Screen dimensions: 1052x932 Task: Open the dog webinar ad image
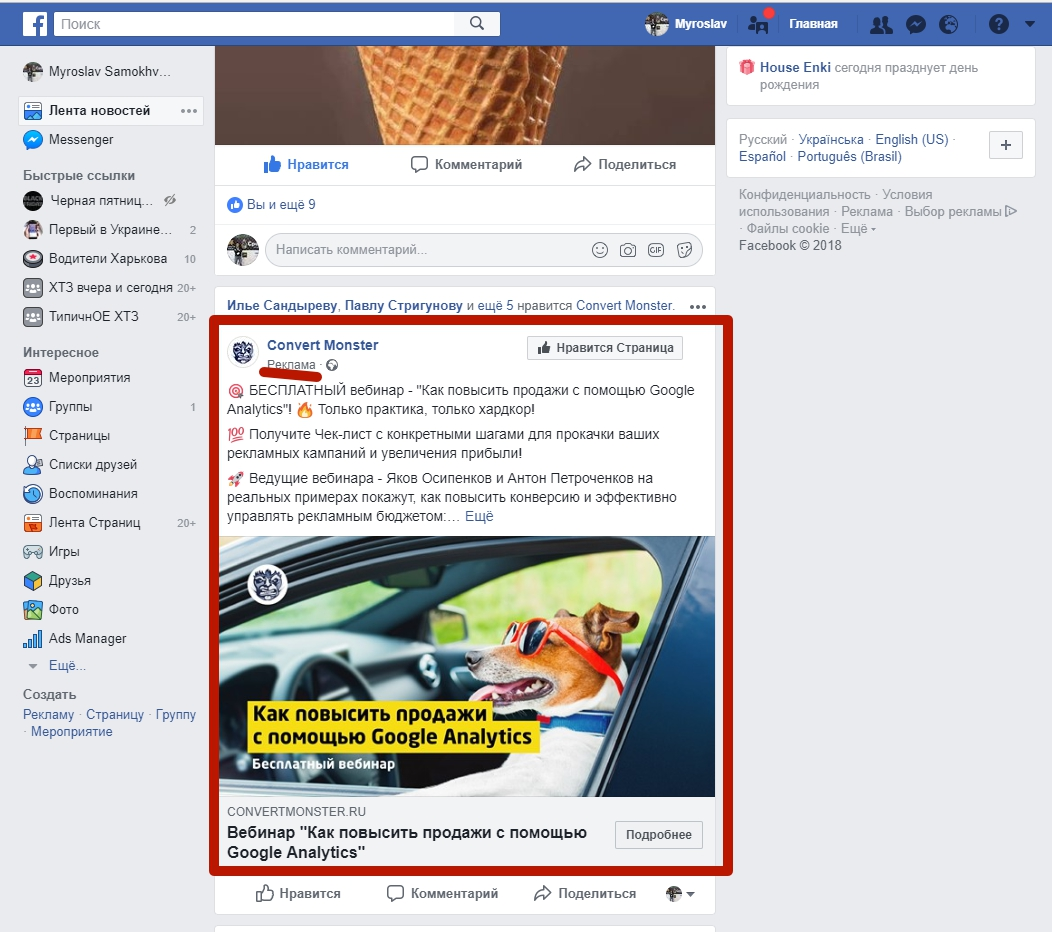[x=467, y=666]
